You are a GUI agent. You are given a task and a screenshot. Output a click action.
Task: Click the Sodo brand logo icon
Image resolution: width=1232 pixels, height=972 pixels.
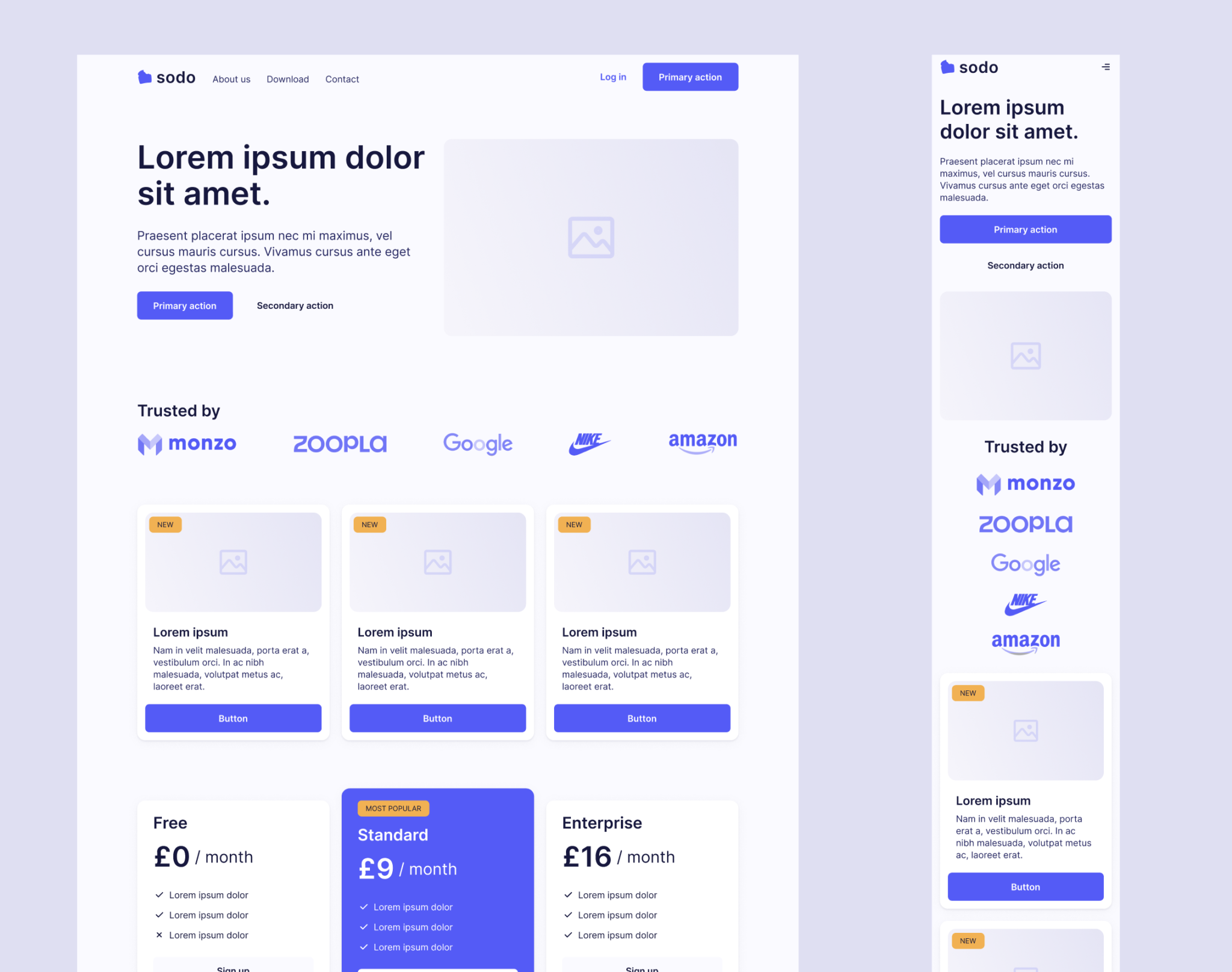[143, 77]
